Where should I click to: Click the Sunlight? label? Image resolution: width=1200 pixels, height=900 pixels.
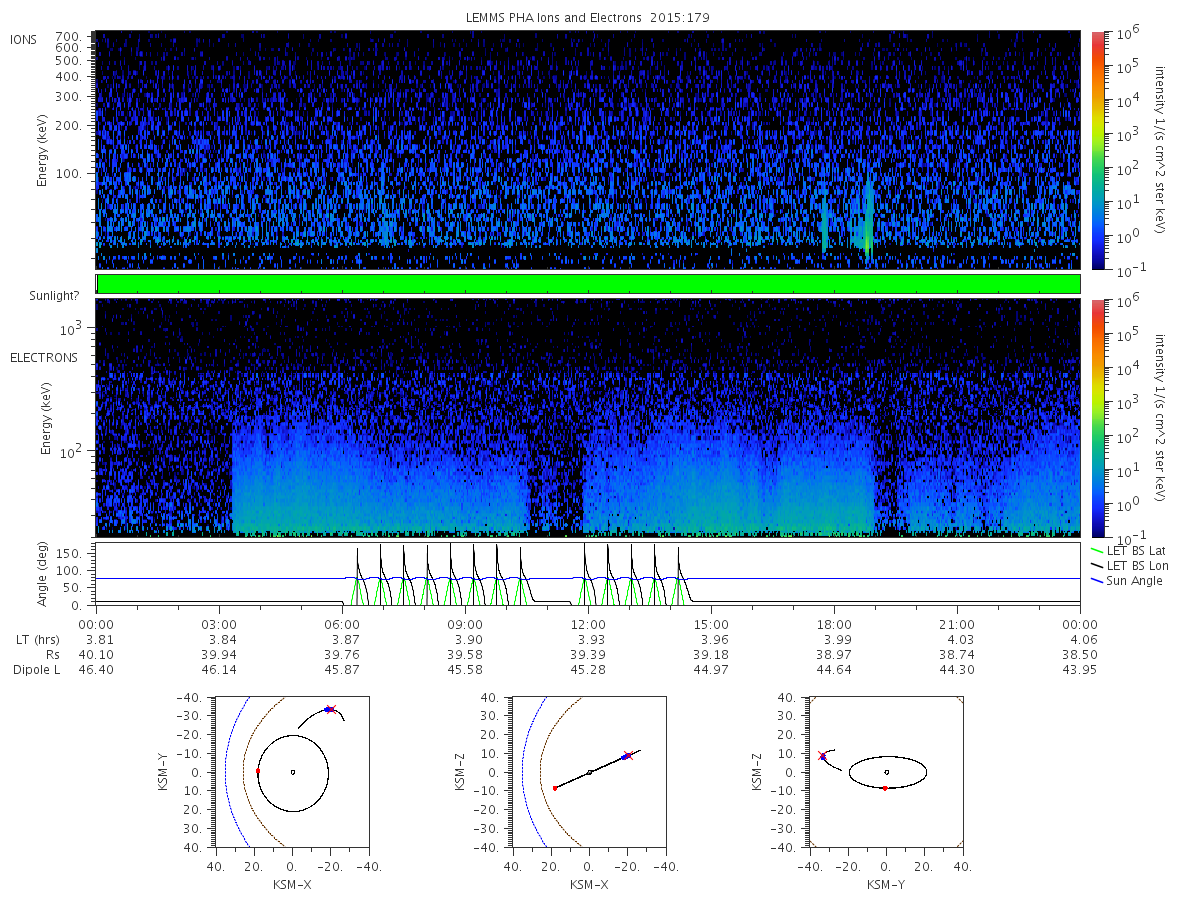coord(55,297)
